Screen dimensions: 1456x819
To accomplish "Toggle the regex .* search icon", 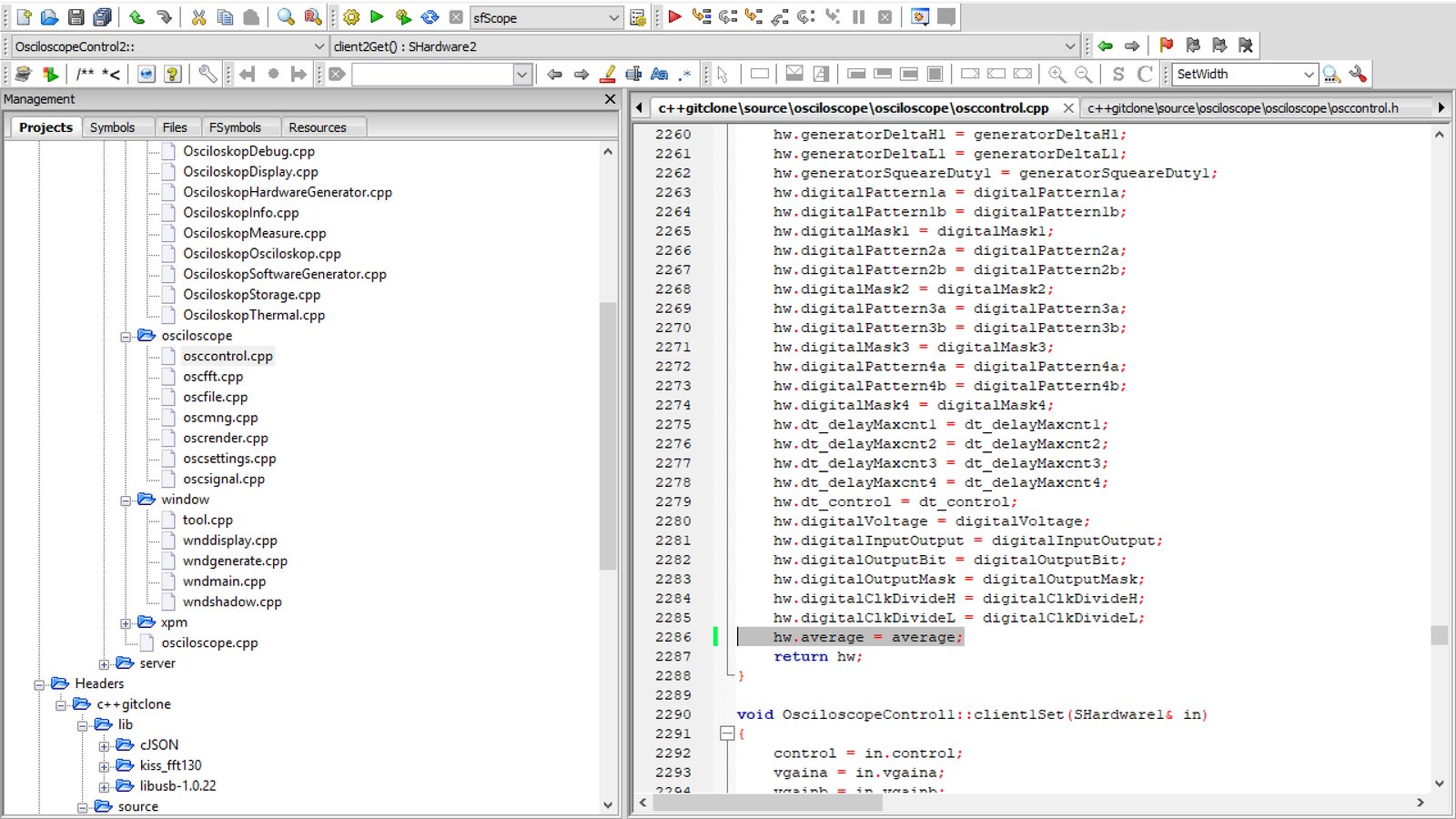I will point(685,74).
